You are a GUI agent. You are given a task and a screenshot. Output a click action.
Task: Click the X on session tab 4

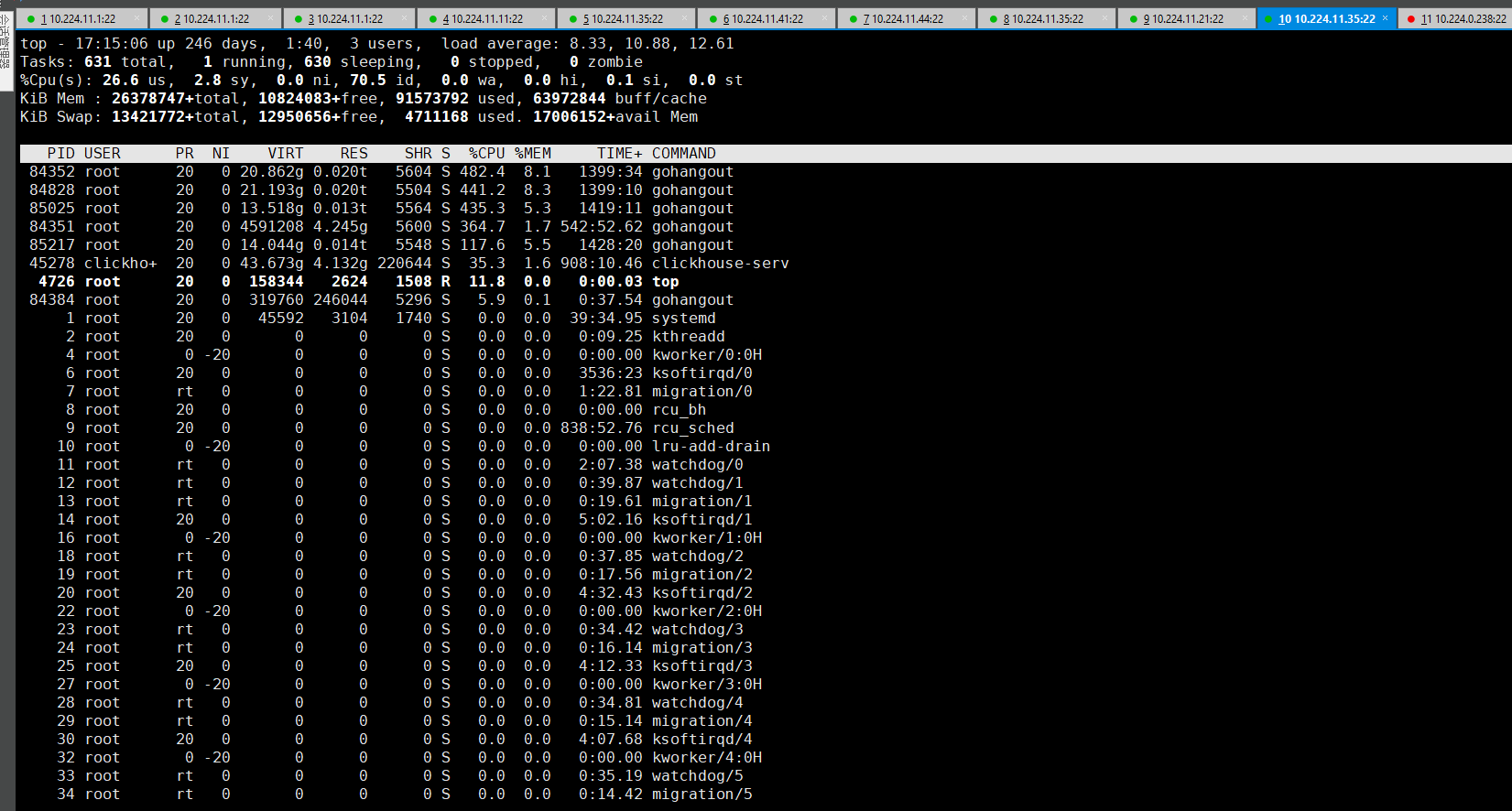pos(544,18)
